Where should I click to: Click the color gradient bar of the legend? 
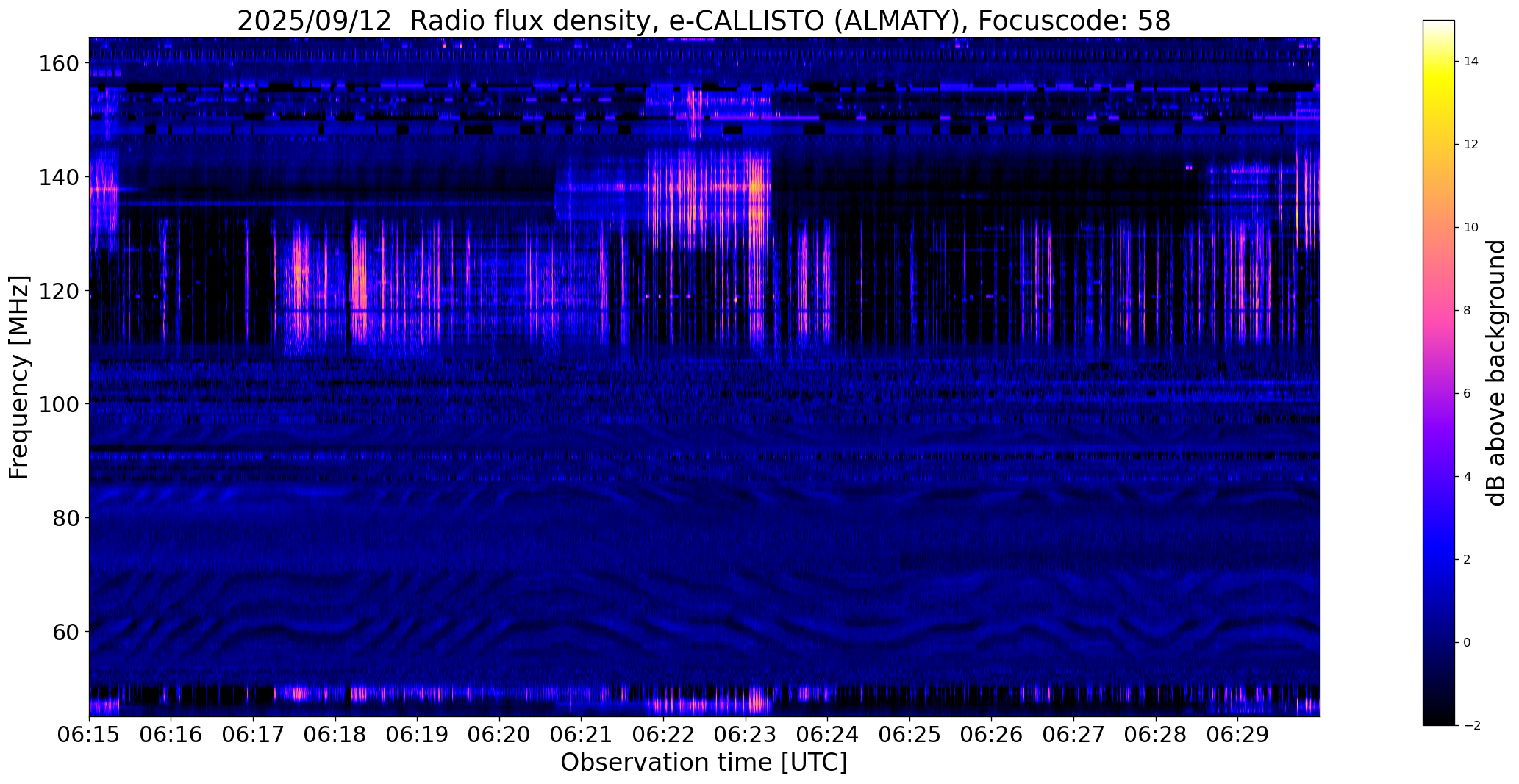[x=1439, y=373]
